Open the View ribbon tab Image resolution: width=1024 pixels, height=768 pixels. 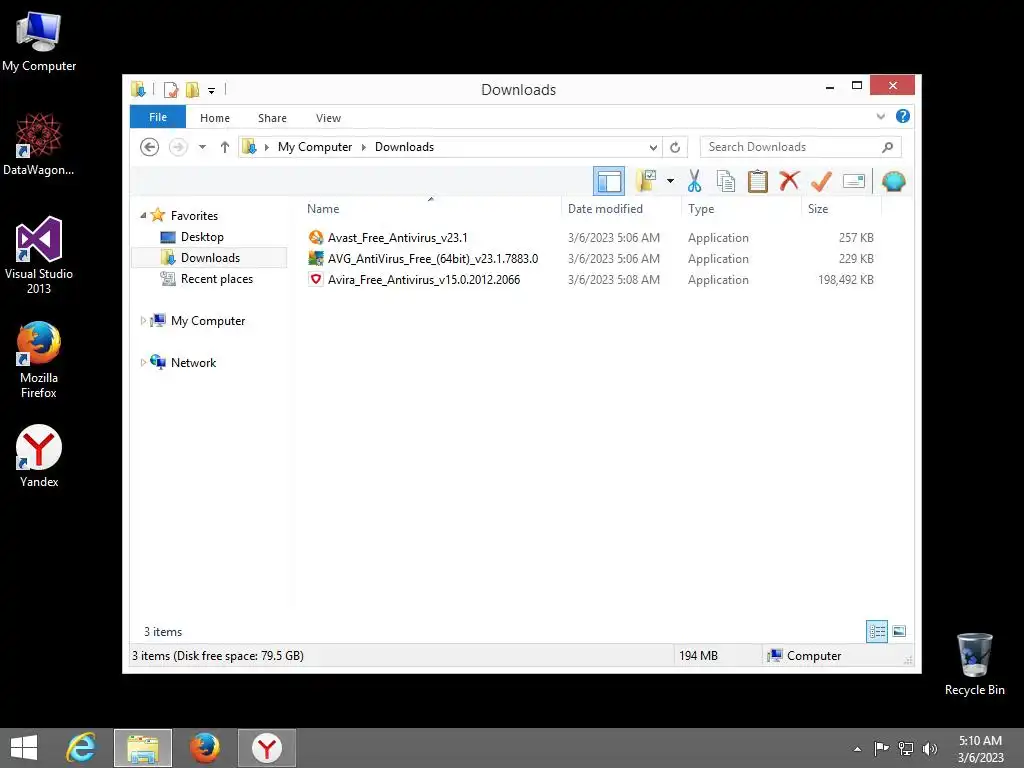[328, 118]
